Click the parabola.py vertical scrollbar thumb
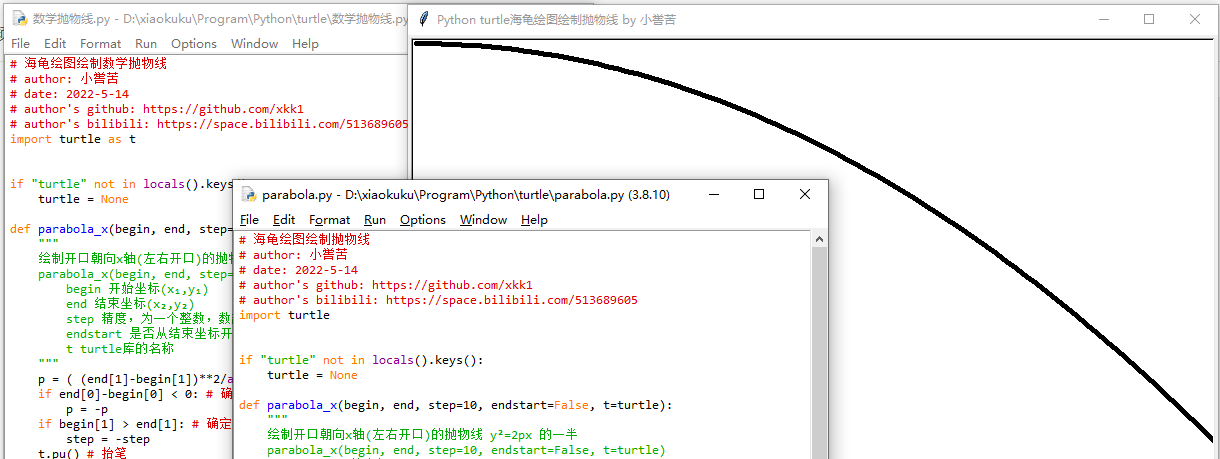 [818, 352]
